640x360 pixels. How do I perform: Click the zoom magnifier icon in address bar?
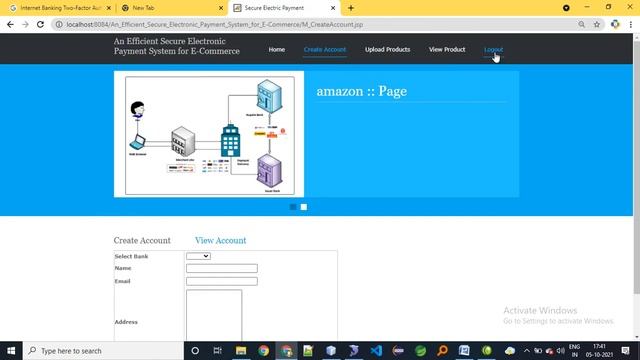point(581,24)
